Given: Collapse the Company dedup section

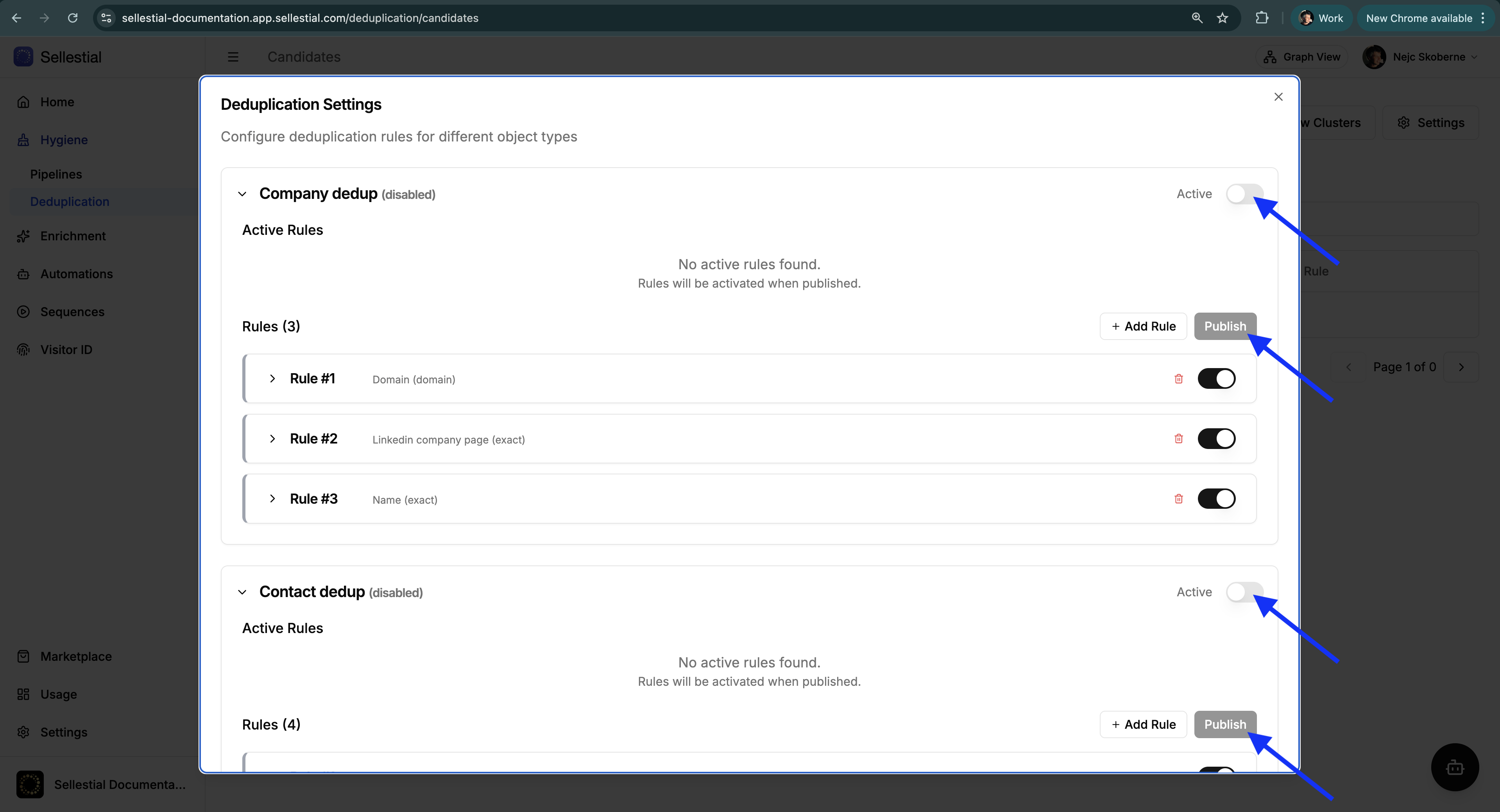Looking at the screenshot, I should pyautogui.click(x=243, y=194).
